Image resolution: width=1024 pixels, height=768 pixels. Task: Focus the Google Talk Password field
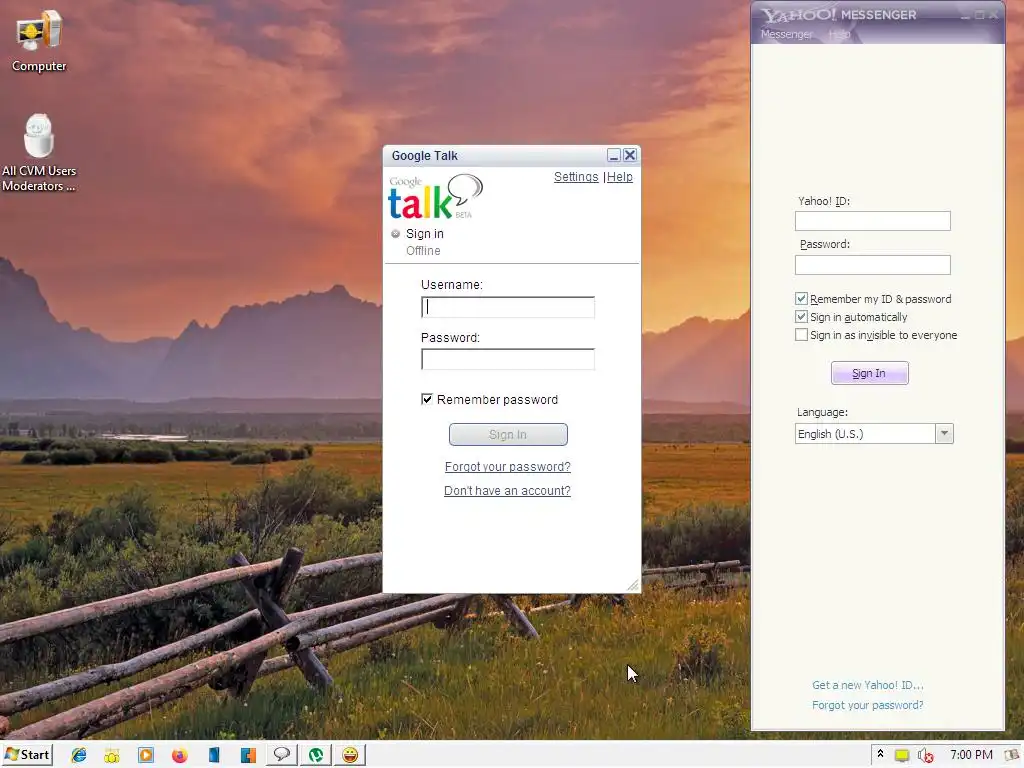pos(508,359)
